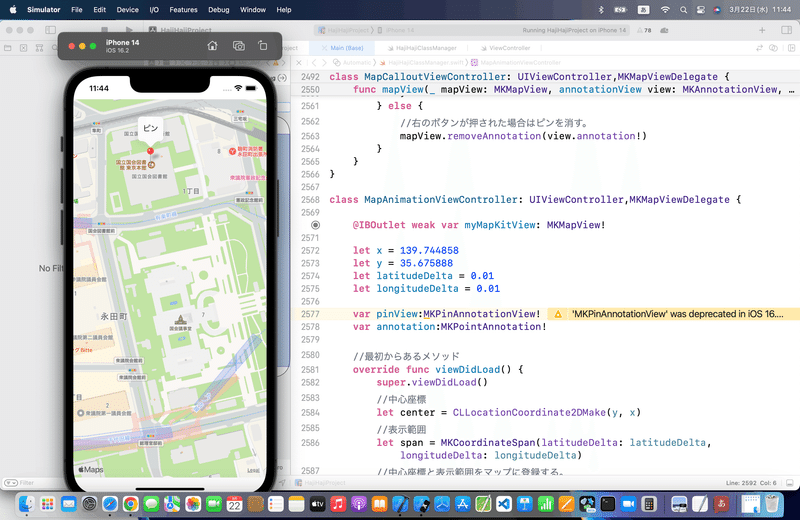Rotate the iPhone 14 simulator device
Screen dimensions: 800x520
pos(263,46)
